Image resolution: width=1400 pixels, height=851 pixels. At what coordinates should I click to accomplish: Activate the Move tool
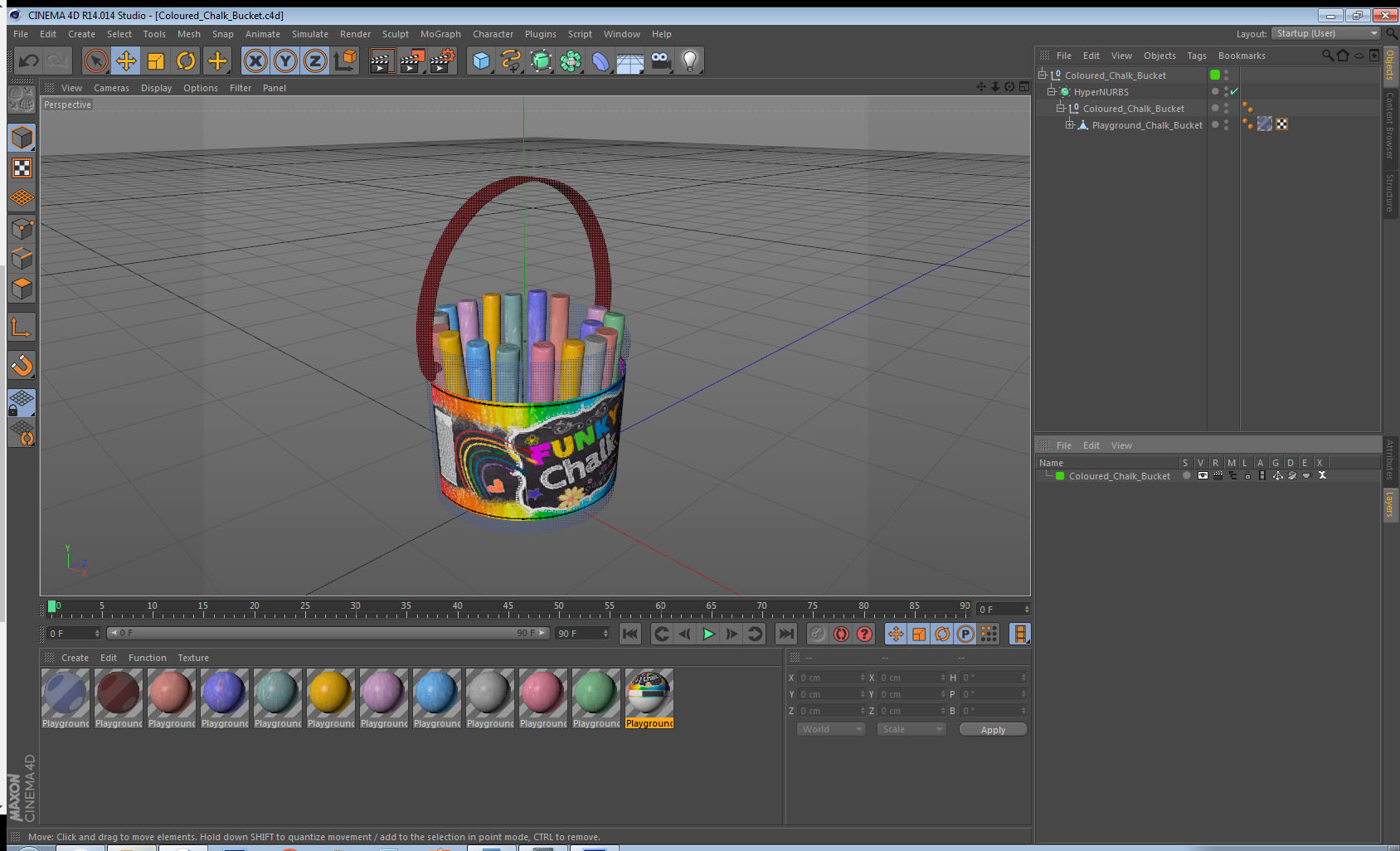click(x=126, y=61)
